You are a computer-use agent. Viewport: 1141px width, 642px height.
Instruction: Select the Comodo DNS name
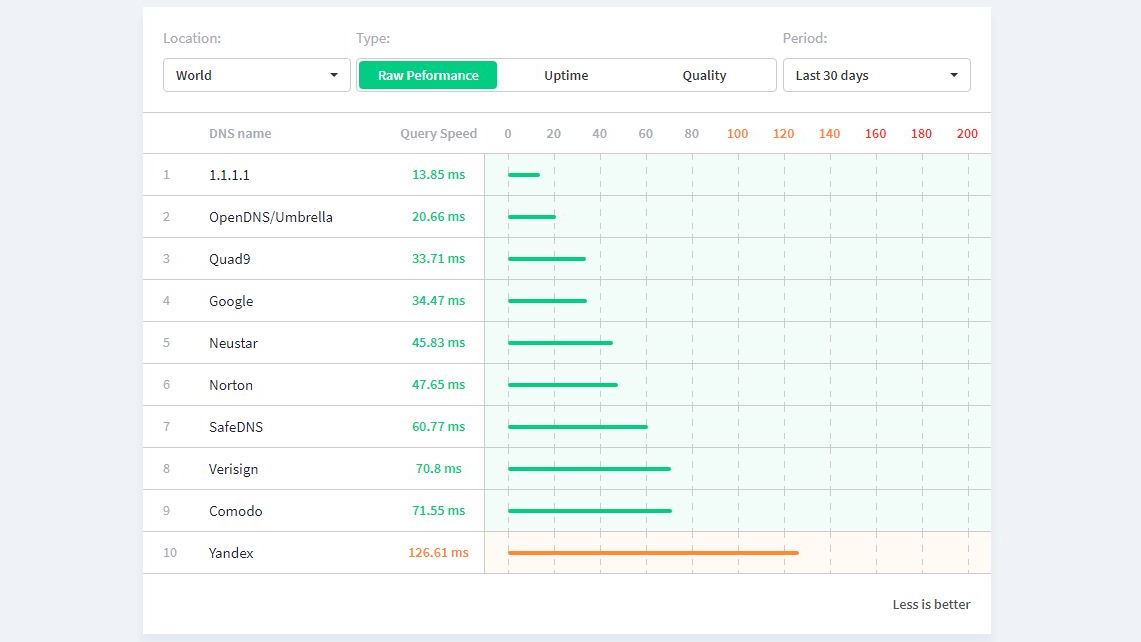[236, 511]
